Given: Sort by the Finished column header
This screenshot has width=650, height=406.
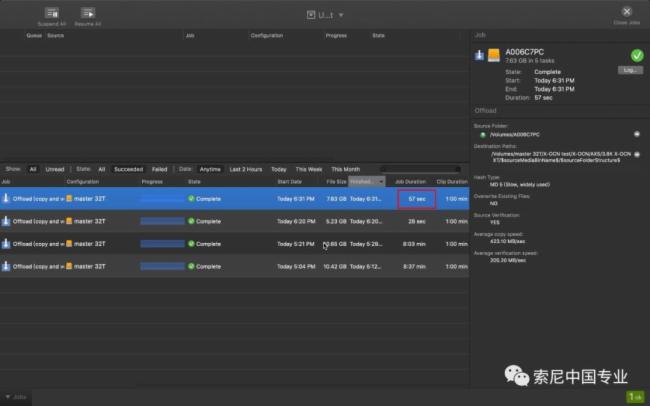Looking at the screenshot, I should coord(364,182).
